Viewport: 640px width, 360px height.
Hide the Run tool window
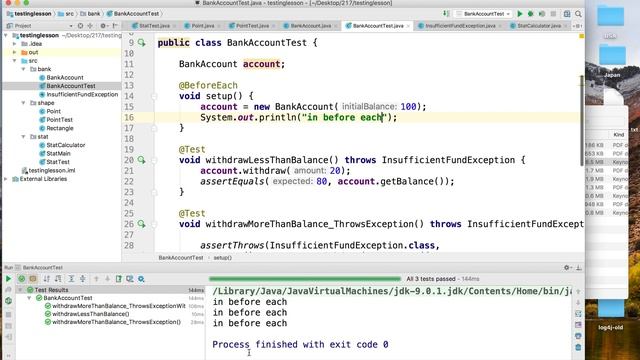point(579,267)
